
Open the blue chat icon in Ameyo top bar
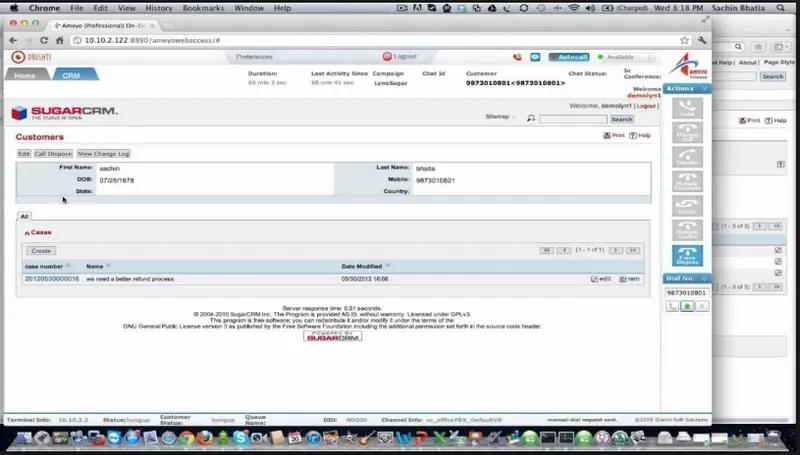[535, 57]
